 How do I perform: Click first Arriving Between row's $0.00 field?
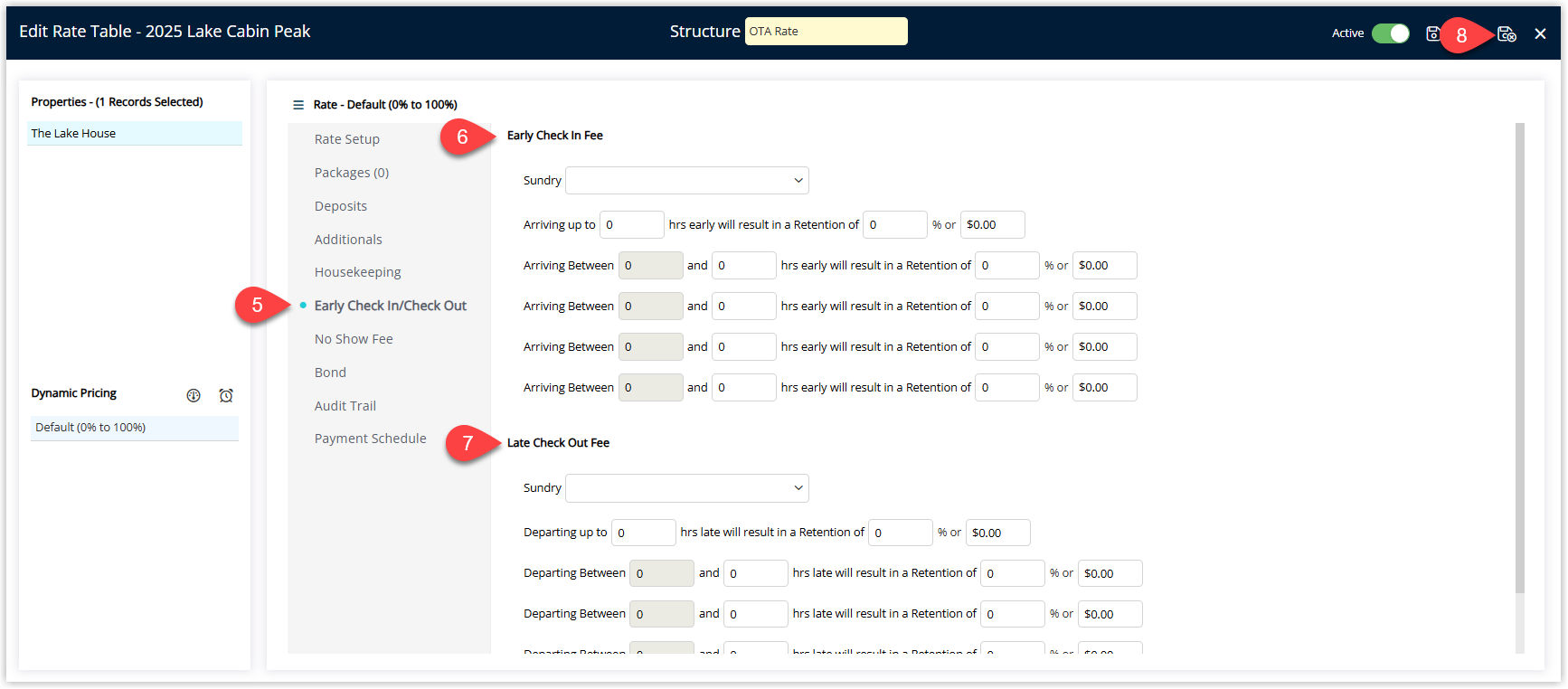[1105, 265]
